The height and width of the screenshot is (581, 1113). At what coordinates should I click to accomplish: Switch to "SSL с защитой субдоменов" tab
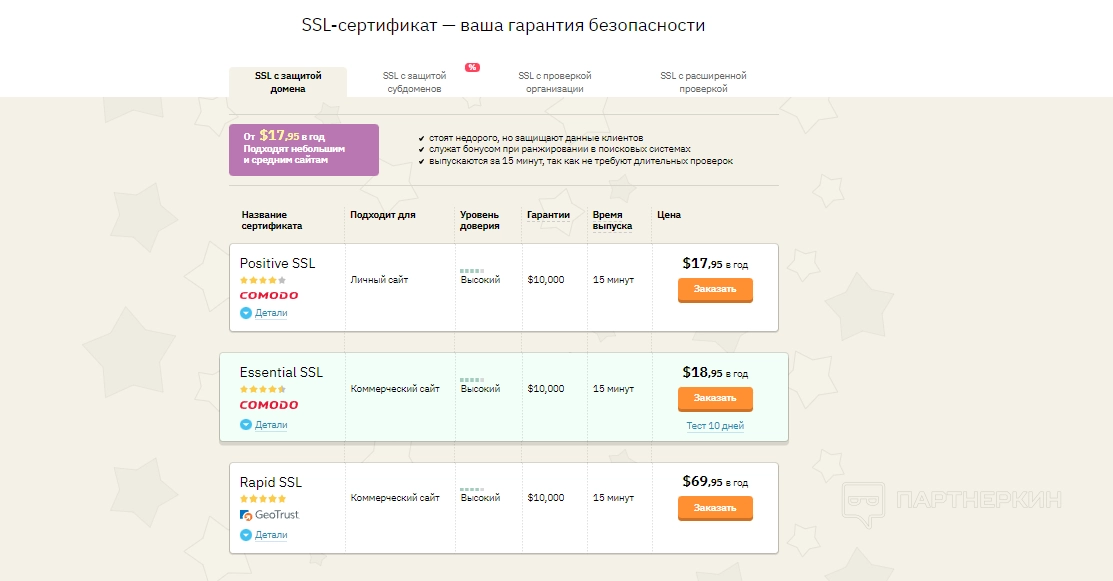tap(412, 82)
